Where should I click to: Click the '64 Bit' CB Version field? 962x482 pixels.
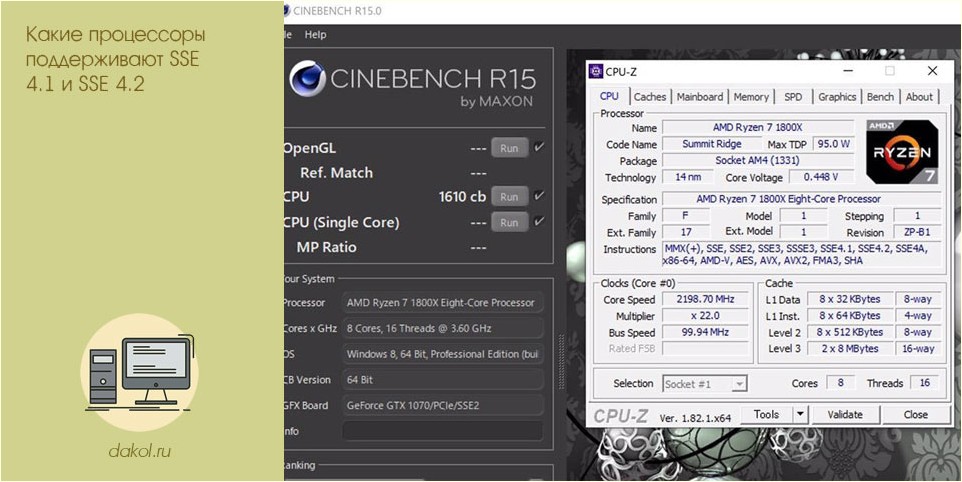[442, 380]
